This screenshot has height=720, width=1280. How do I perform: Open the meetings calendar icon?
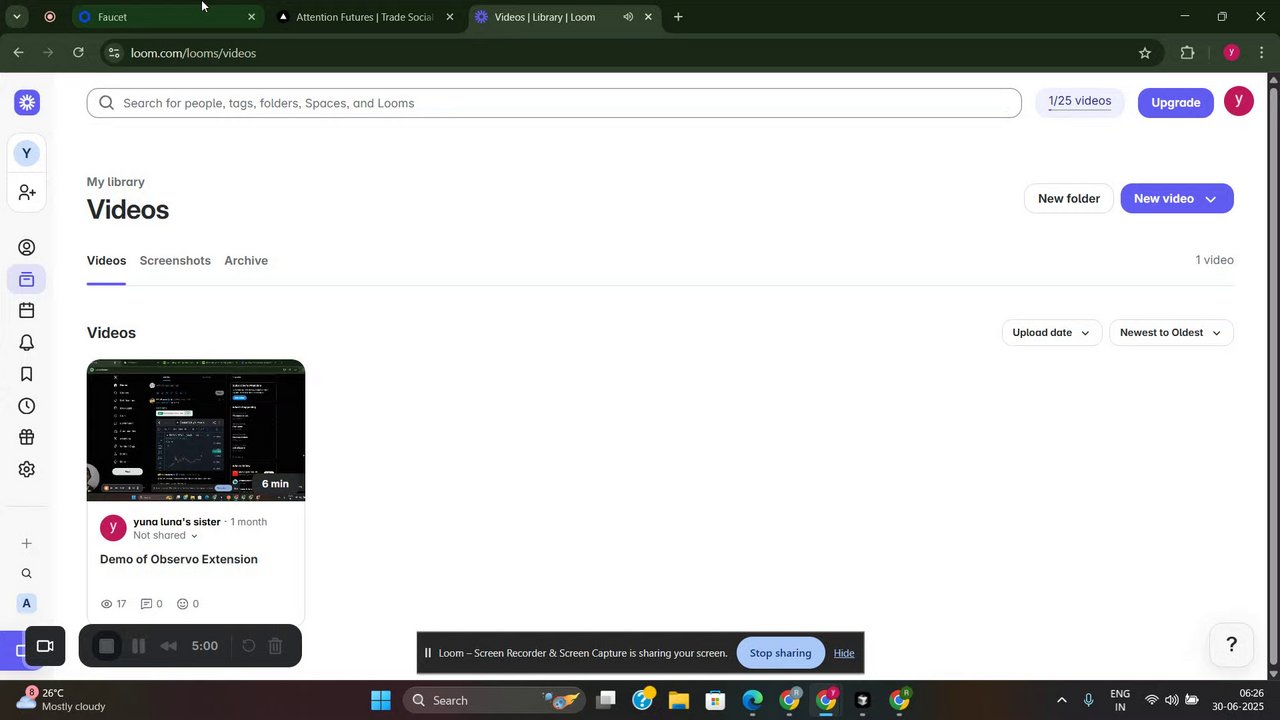27,311
